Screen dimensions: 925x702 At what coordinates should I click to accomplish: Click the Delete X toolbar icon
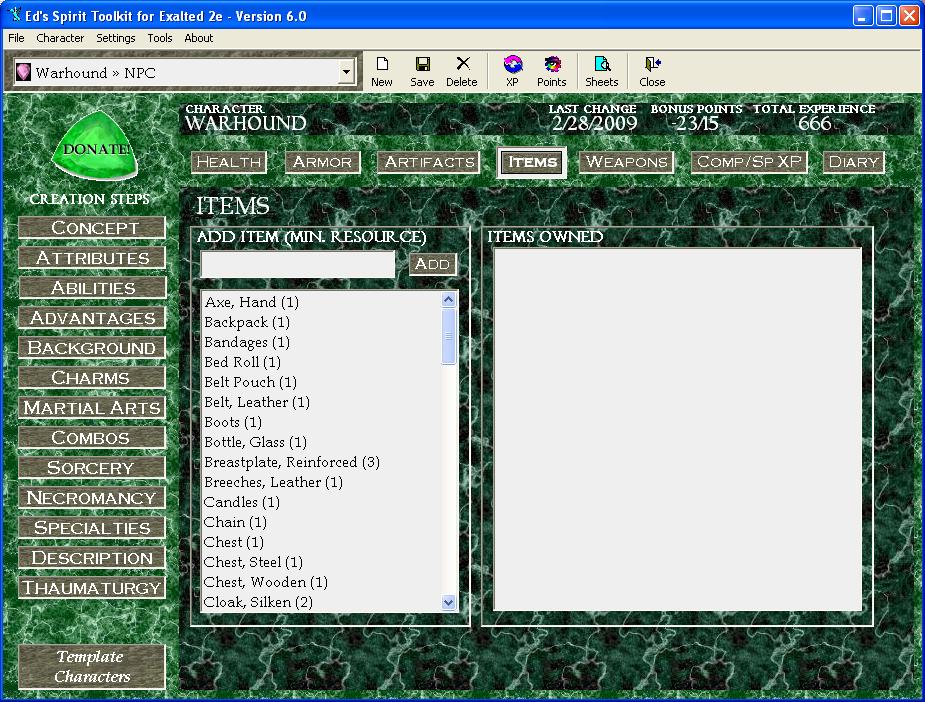coord(463,63)
